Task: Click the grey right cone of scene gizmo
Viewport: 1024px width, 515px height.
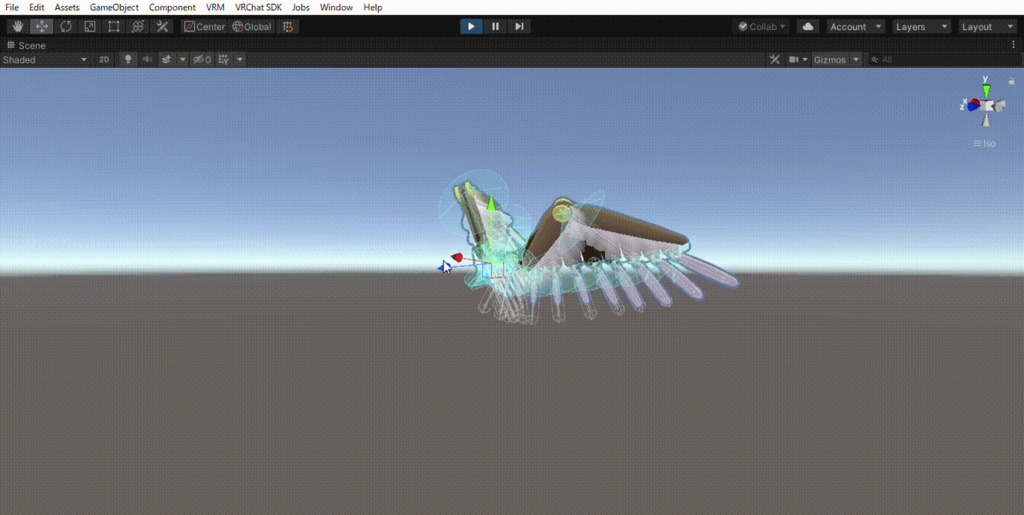Action: 1000,104
